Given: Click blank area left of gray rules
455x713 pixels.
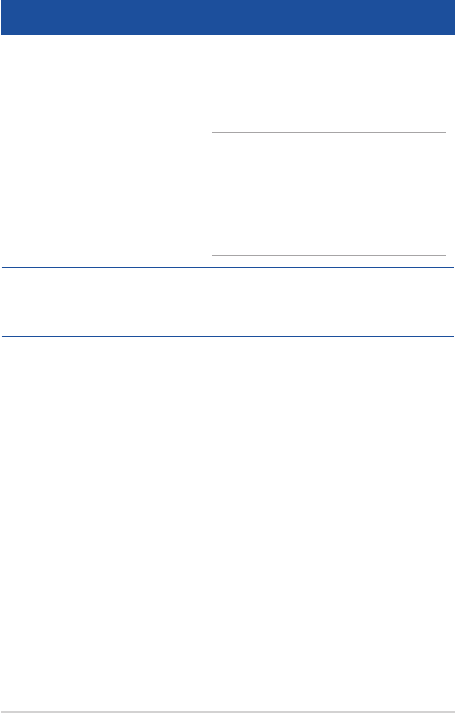Looking at the screenshot, I should coord(106,194).
